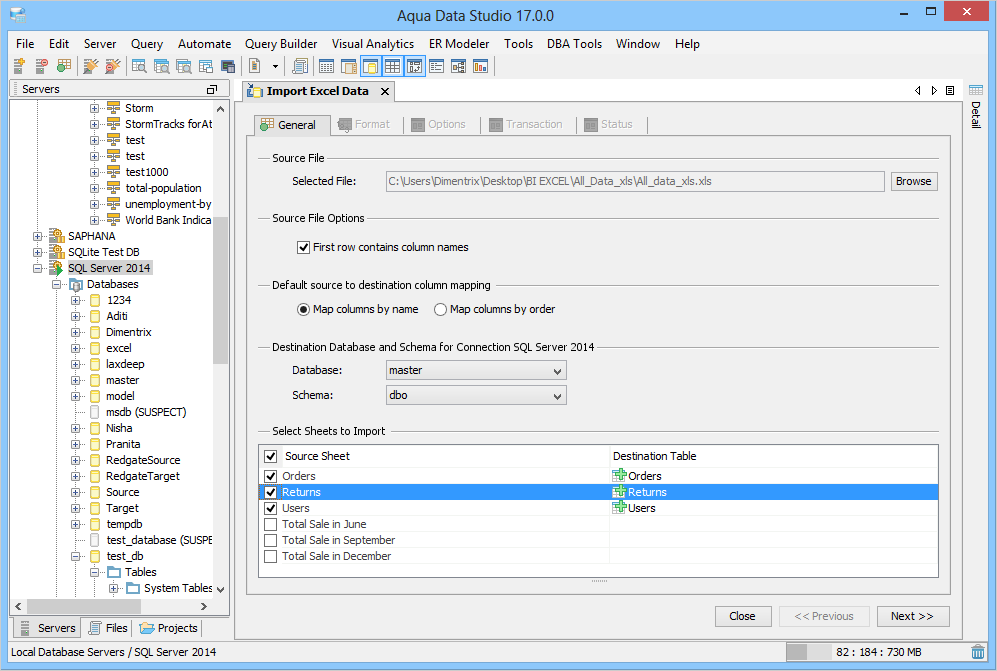Toggle the Source Sheet header select-all checkbox
This screenshot has width=997, height=671.
[x=271, y=456]
